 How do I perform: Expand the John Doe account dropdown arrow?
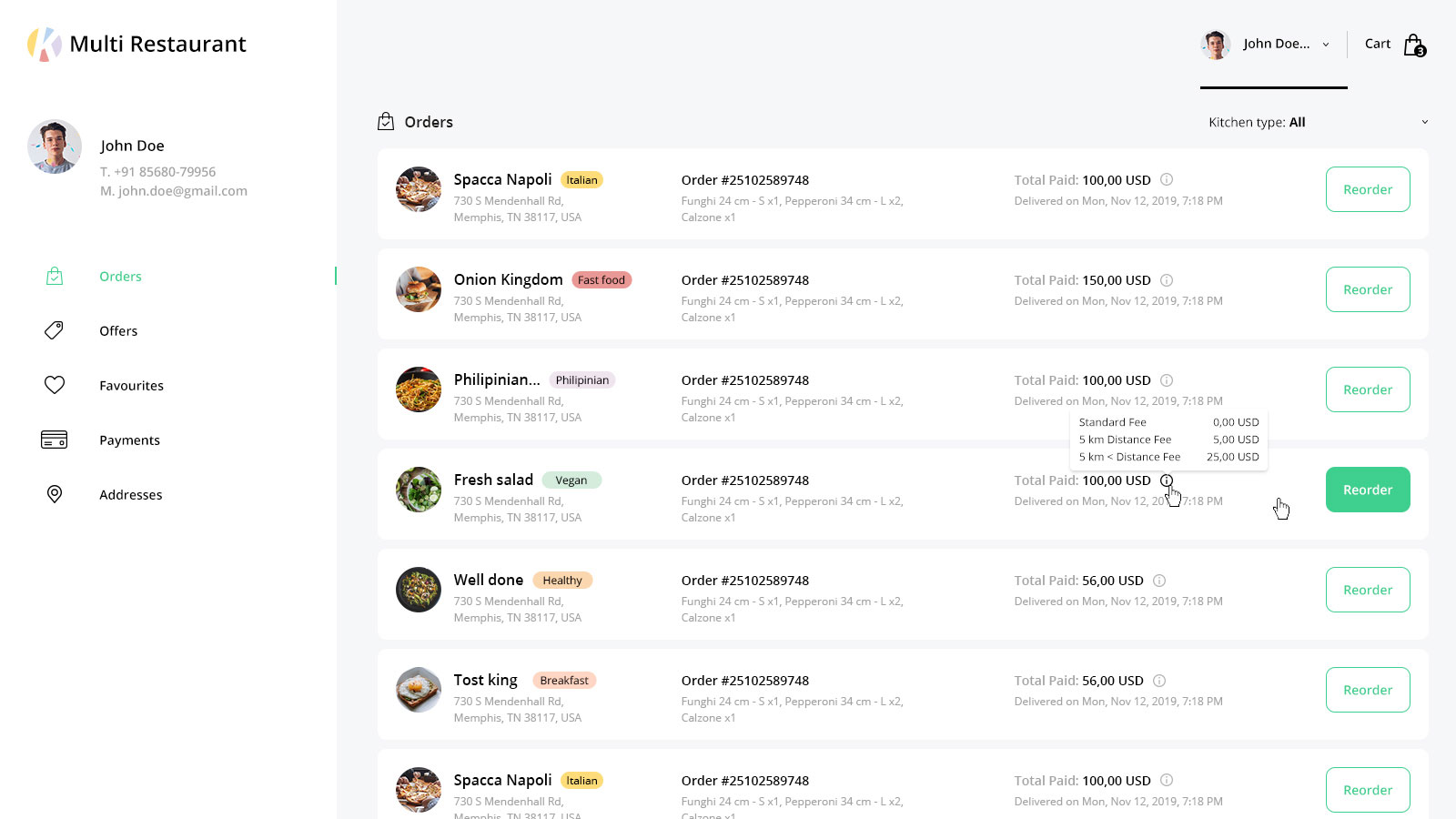[1326, 45]
